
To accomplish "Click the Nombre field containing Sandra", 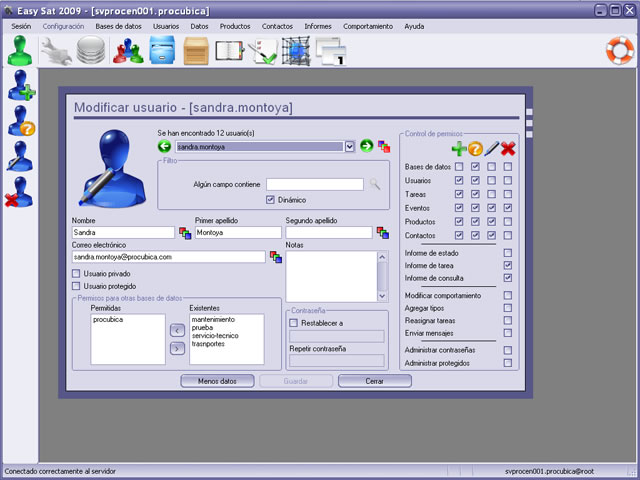I will 123,233.
